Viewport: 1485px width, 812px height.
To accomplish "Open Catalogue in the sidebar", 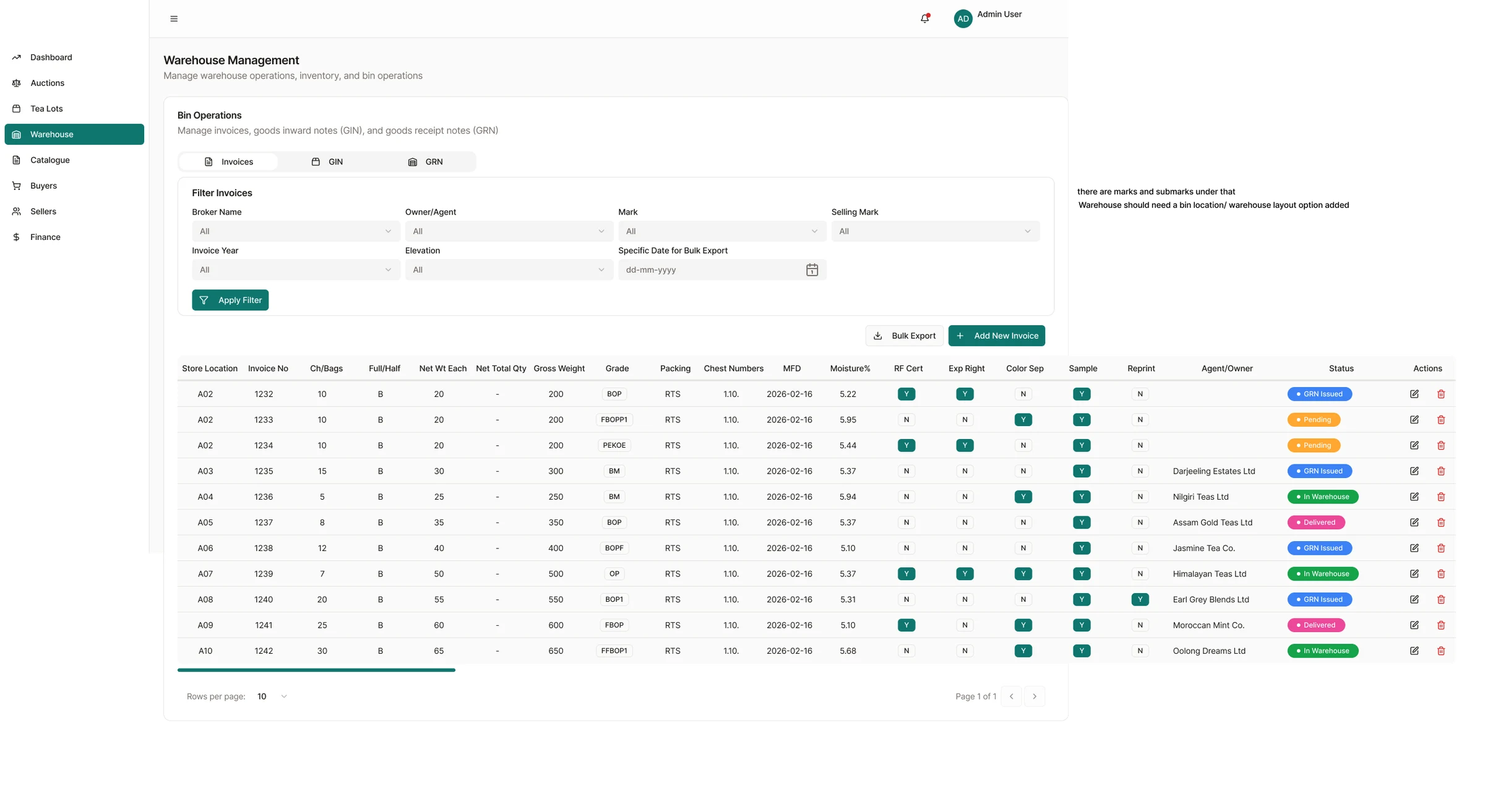I will click(x=74, y=160).
